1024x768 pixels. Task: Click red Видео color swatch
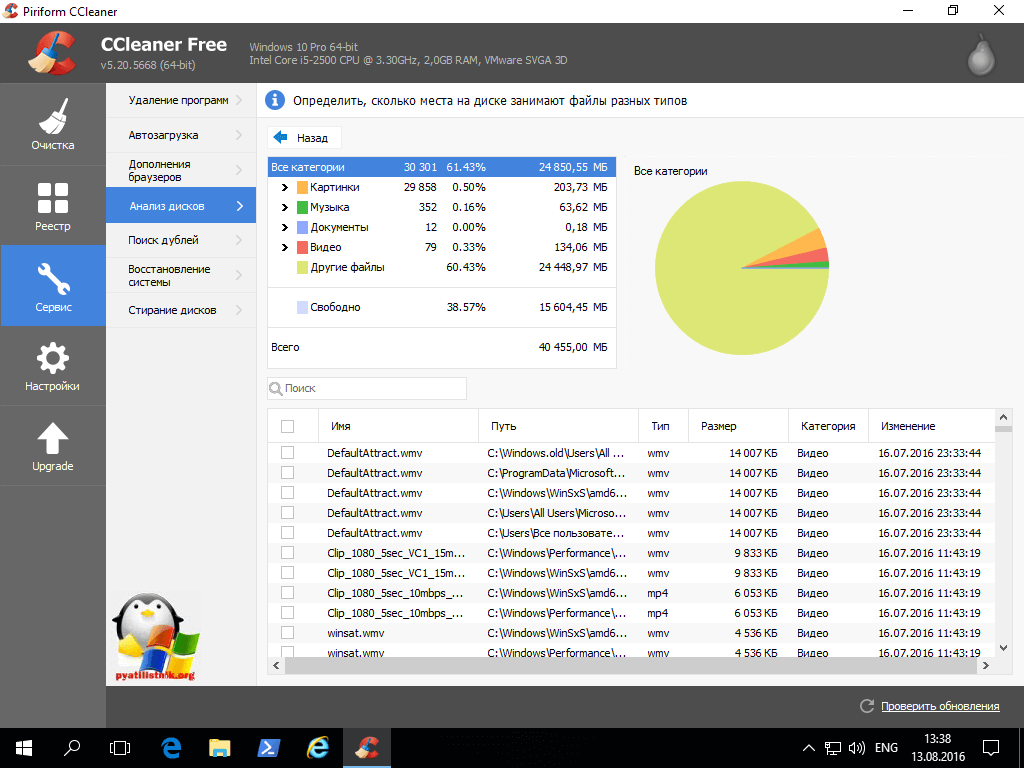tap(302, 248)
